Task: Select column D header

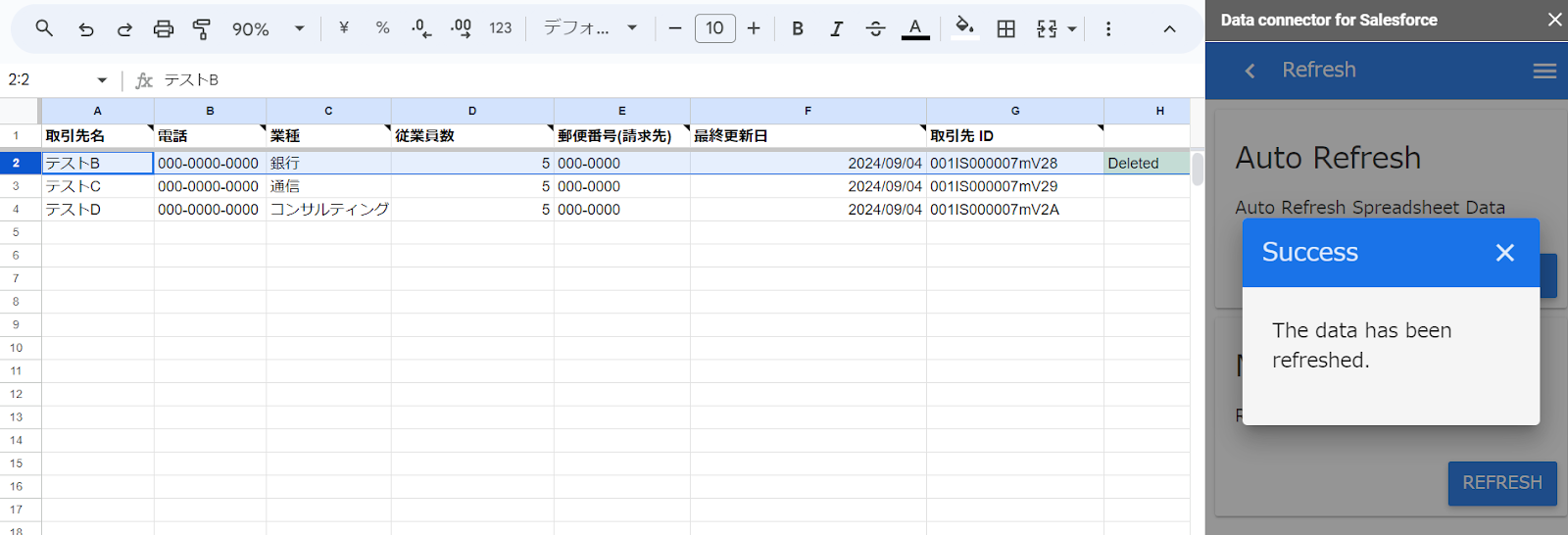Action: point(472,111)
